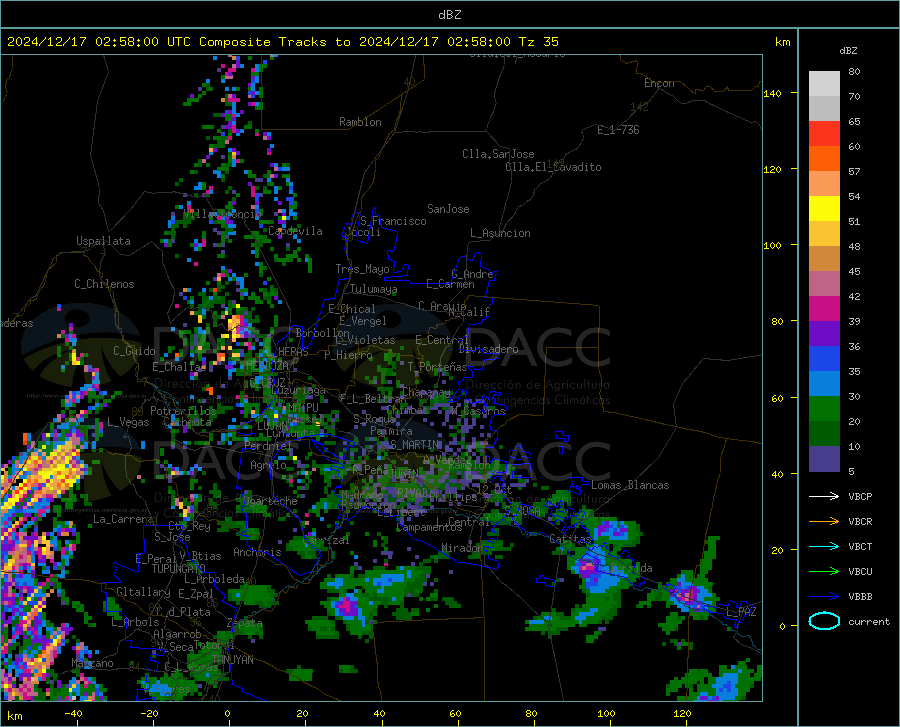Click the Gltallary map label
Screen dimensions: 900x727
143,592
